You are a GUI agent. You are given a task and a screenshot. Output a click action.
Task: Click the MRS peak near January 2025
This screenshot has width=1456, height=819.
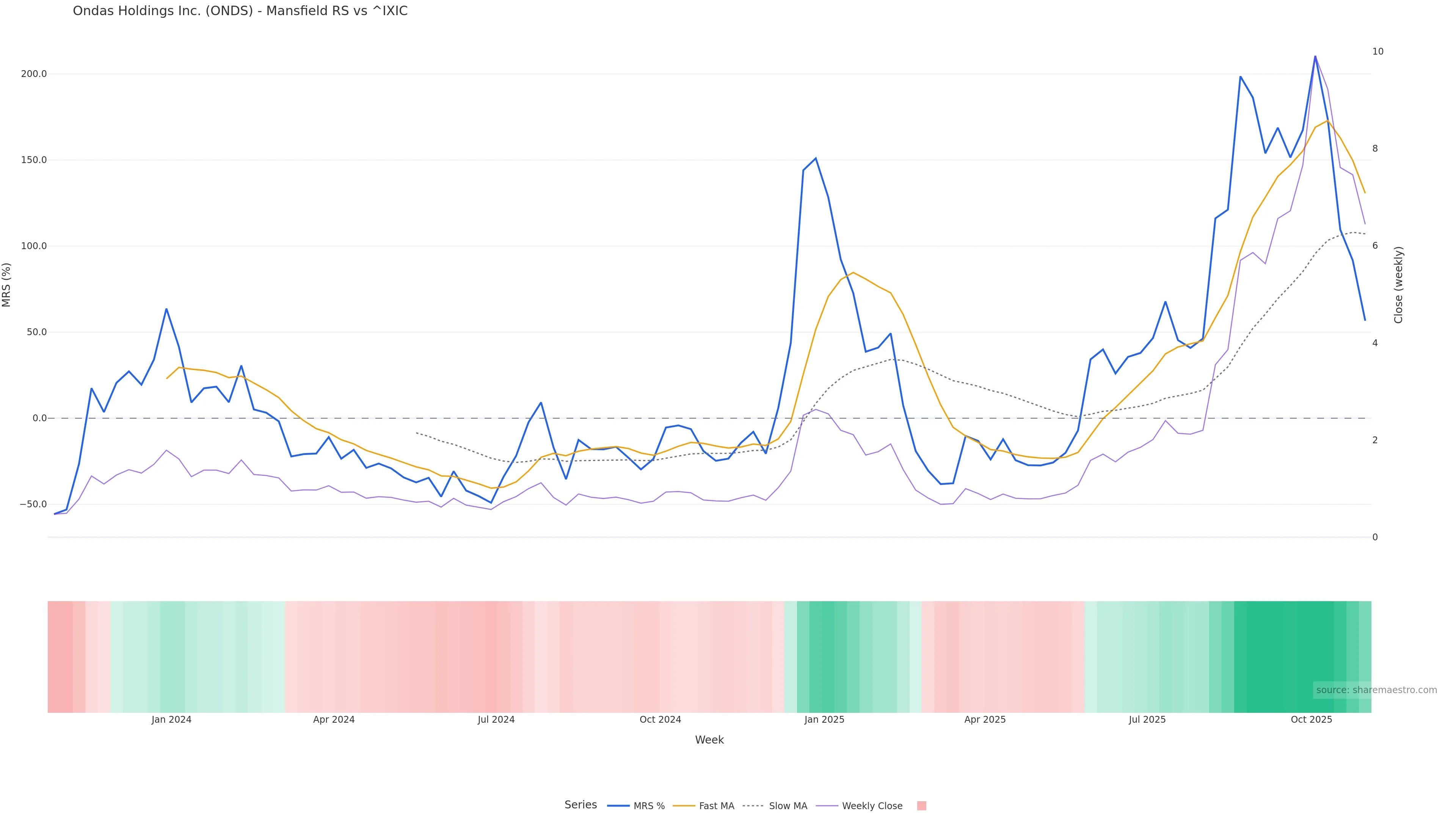(816, 158)
